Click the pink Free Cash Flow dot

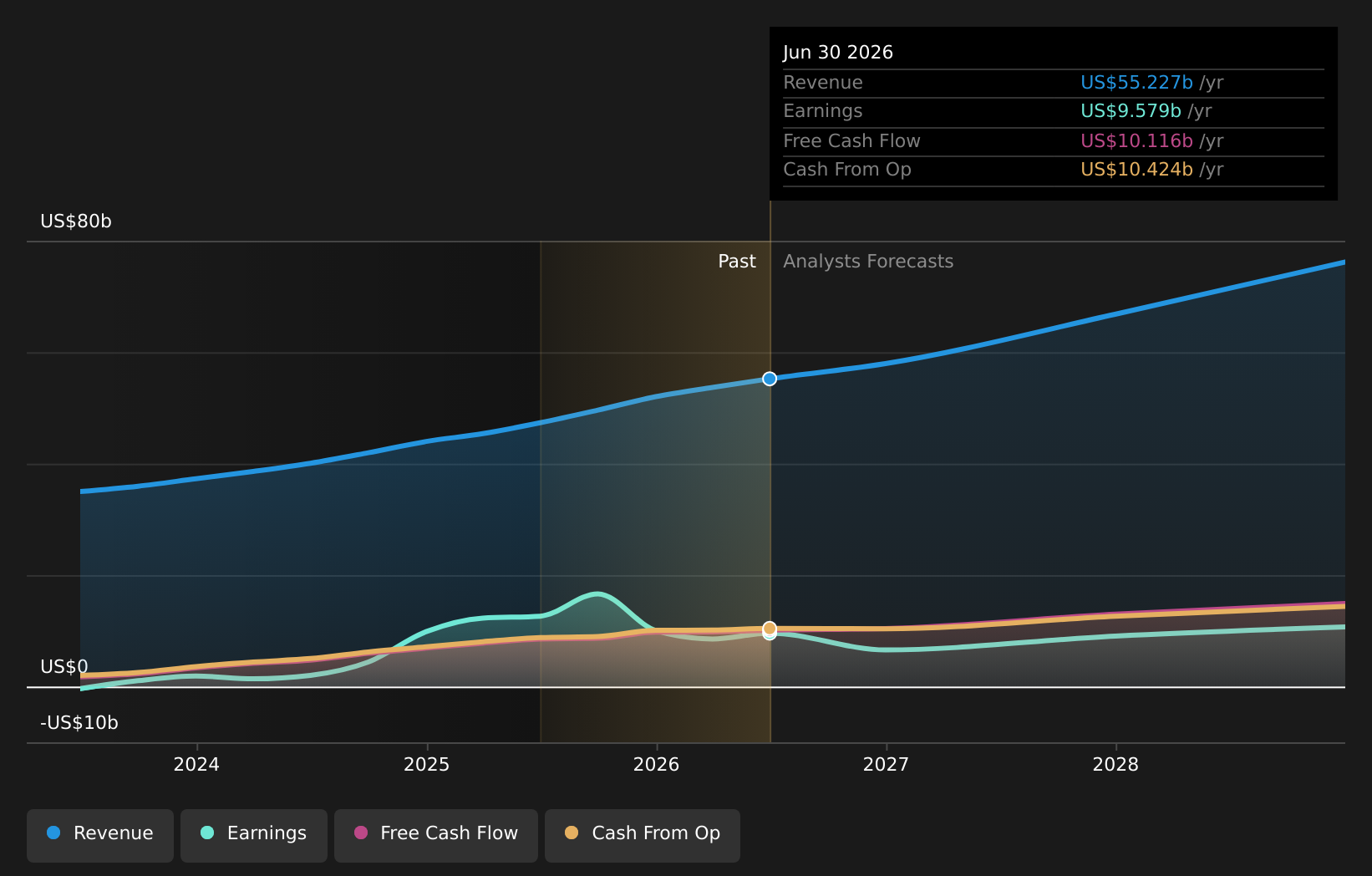(x=361, y=833)
